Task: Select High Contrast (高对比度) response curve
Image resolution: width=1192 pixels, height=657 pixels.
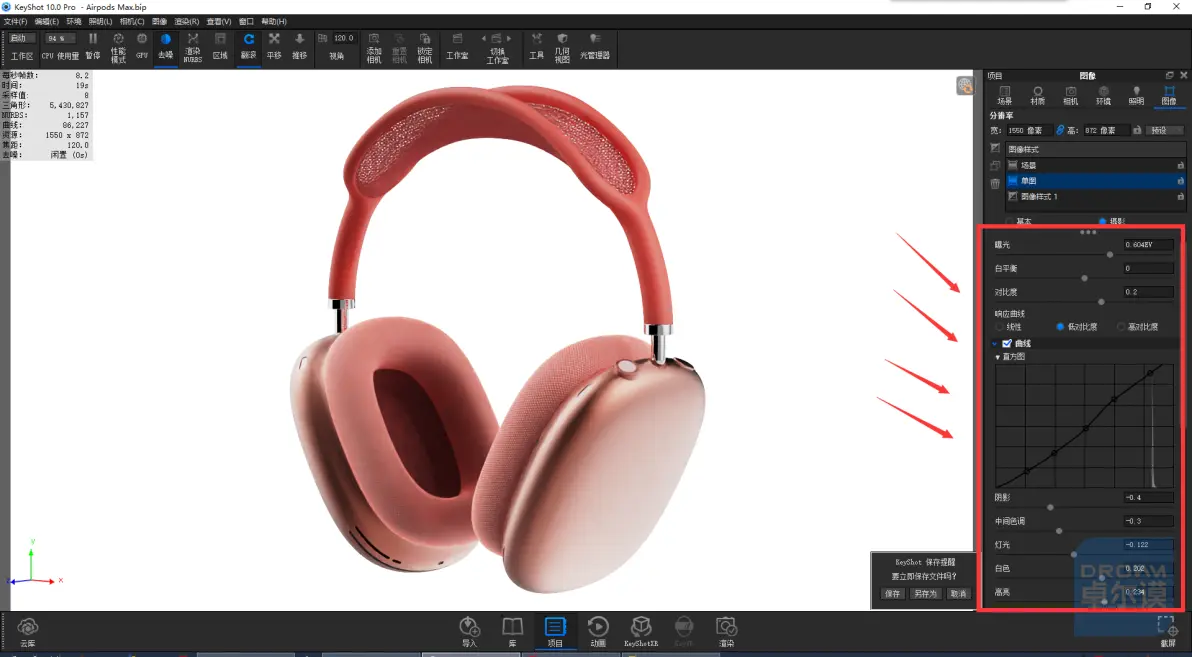Action: (x=1121, y=327)
